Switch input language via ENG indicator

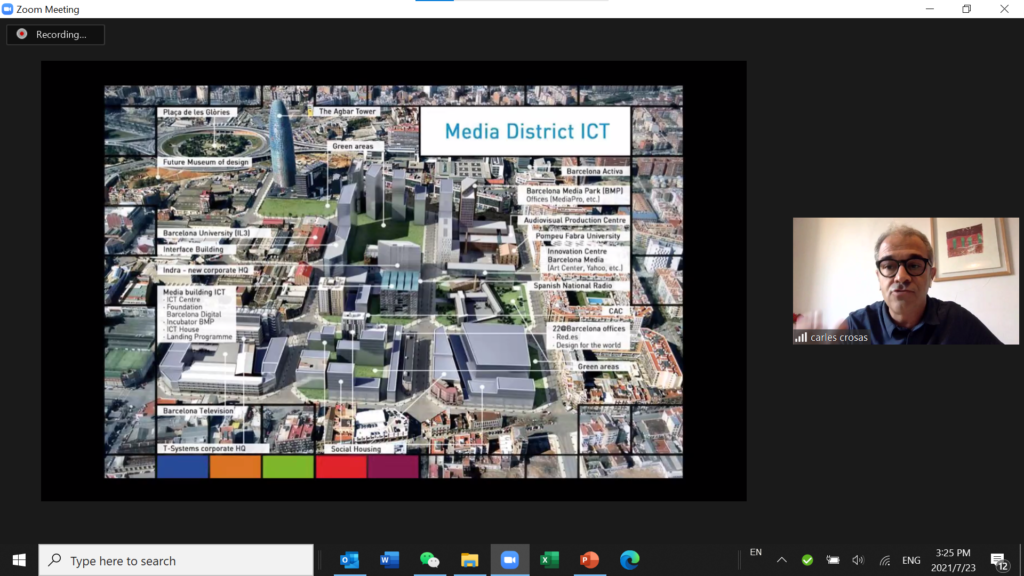pos(911,560)
